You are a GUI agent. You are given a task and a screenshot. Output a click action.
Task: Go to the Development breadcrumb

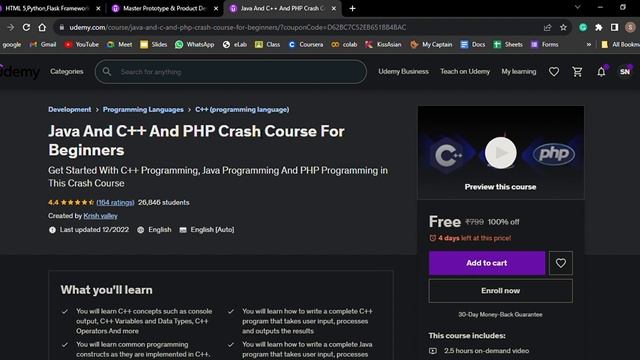point(69,109)
